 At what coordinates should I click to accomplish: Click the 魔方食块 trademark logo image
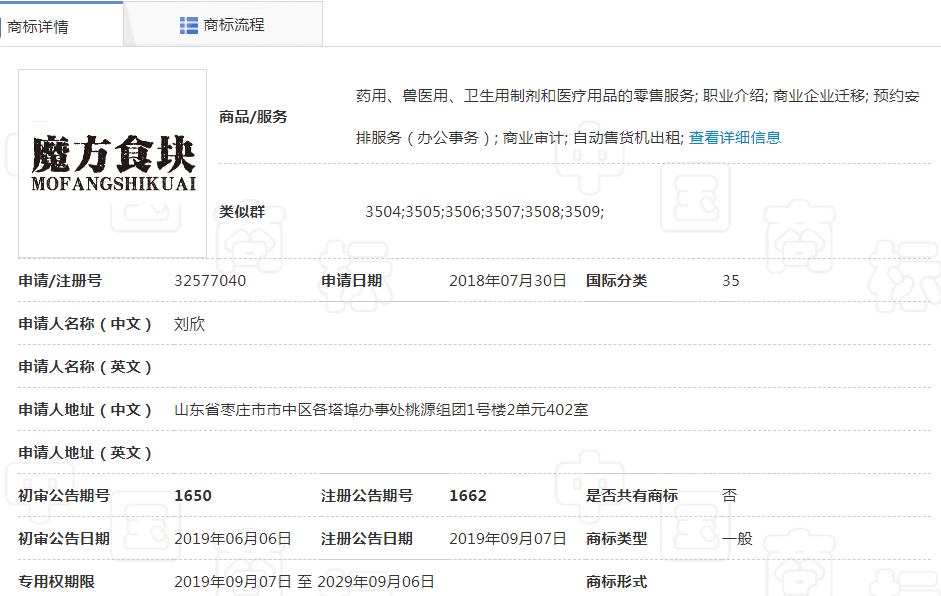(113, 163)
